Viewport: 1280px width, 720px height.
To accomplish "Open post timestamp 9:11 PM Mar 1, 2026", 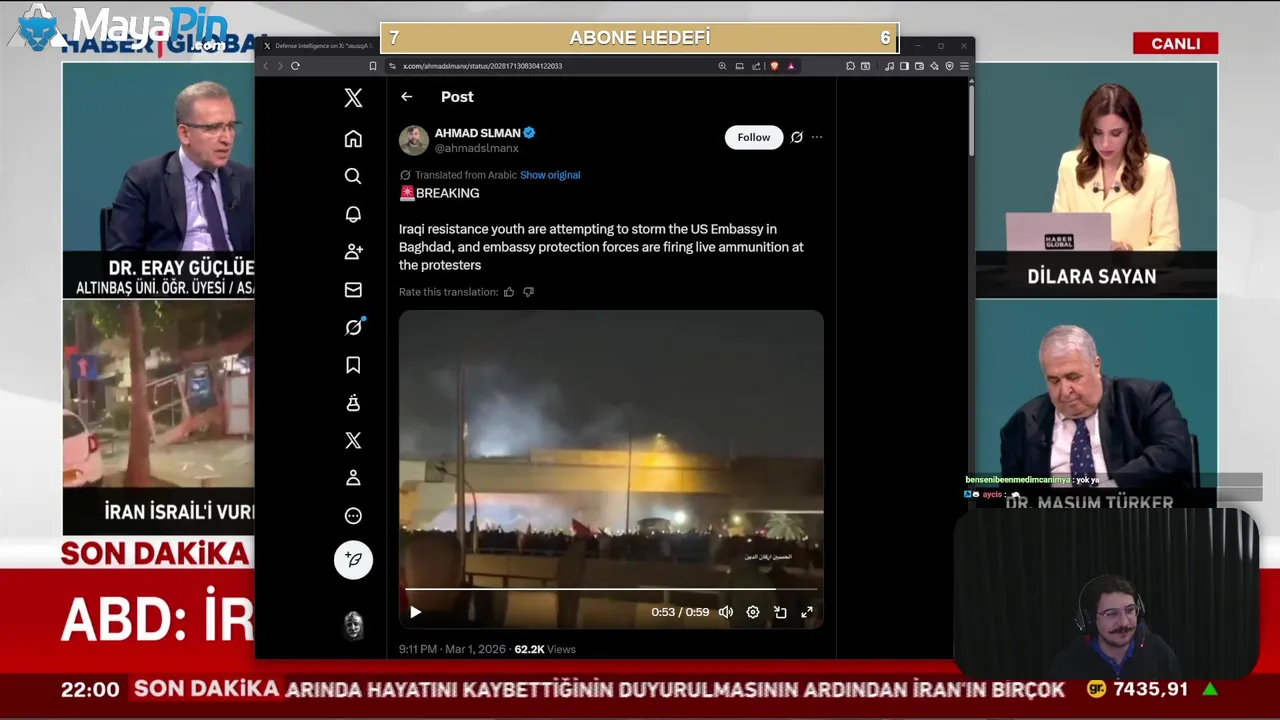I will pyautogui.click(x=452, y=649).
